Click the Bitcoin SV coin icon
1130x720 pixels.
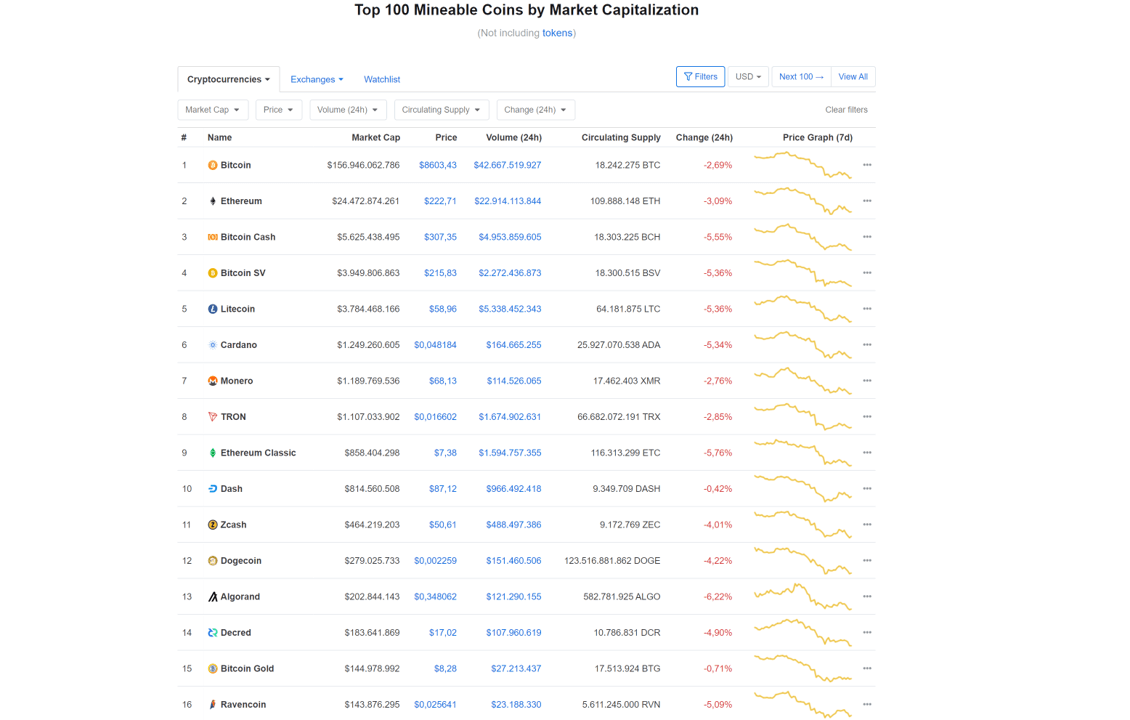pos(213,273)
